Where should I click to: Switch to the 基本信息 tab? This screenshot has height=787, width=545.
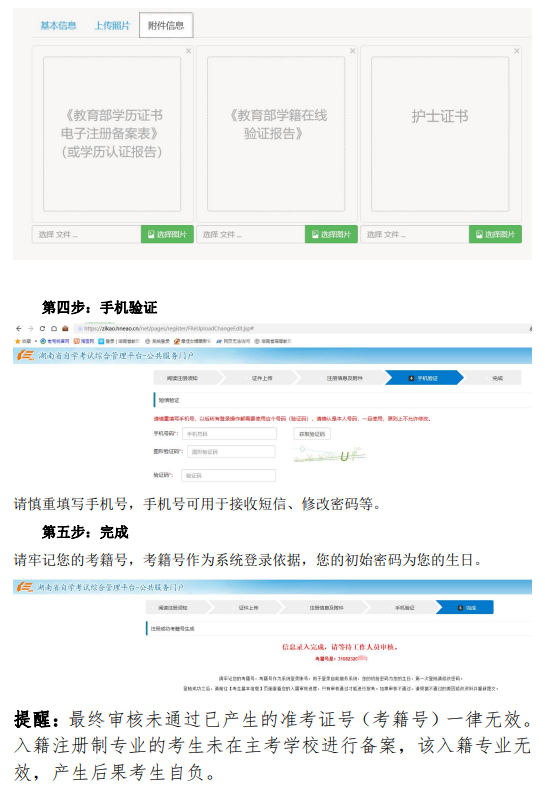58,25
